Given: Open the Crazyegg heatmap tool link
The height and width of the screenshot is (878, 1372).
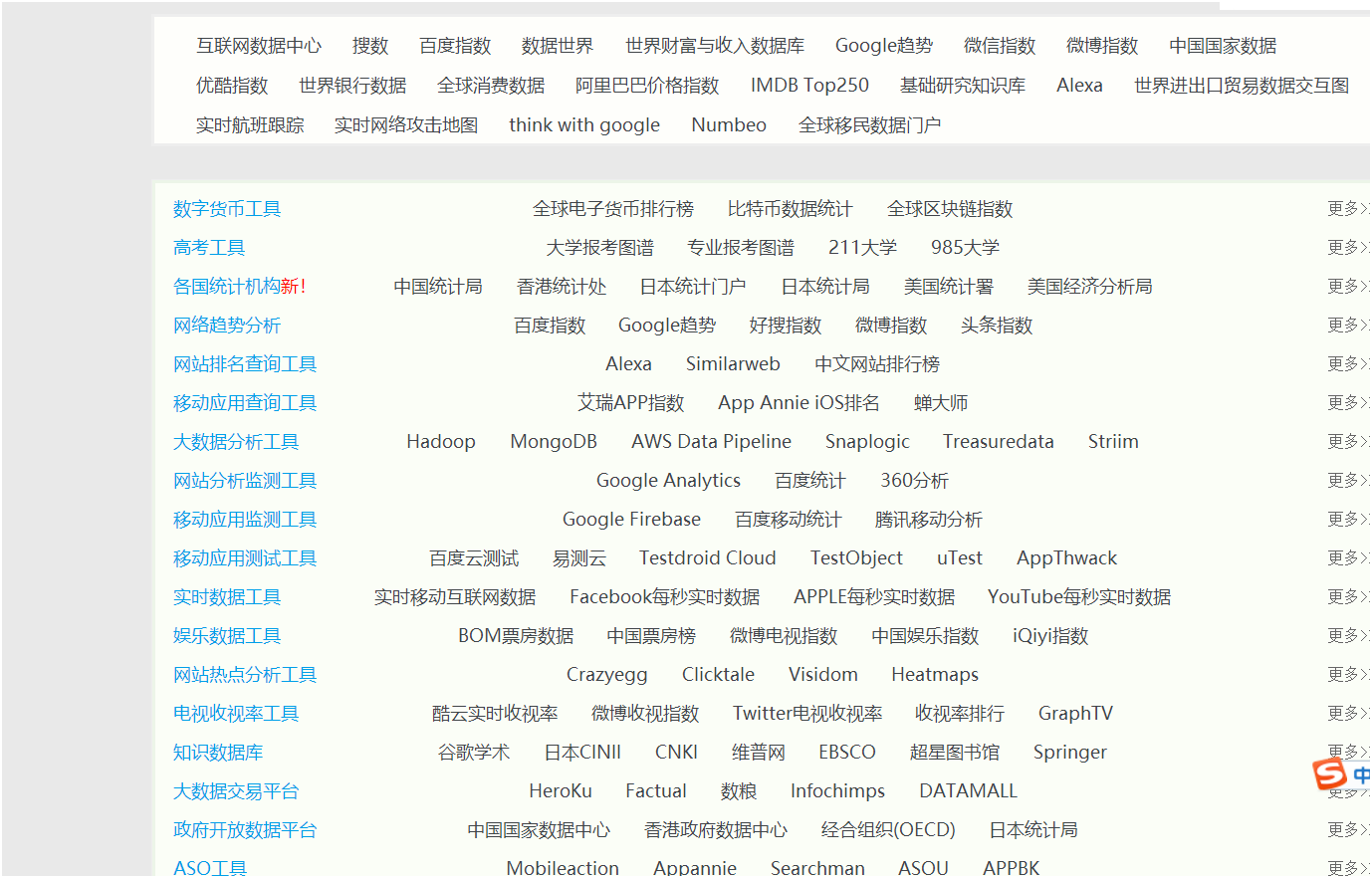Looking at the screenshot, I should pyautogui.click(x=607, y=674).
